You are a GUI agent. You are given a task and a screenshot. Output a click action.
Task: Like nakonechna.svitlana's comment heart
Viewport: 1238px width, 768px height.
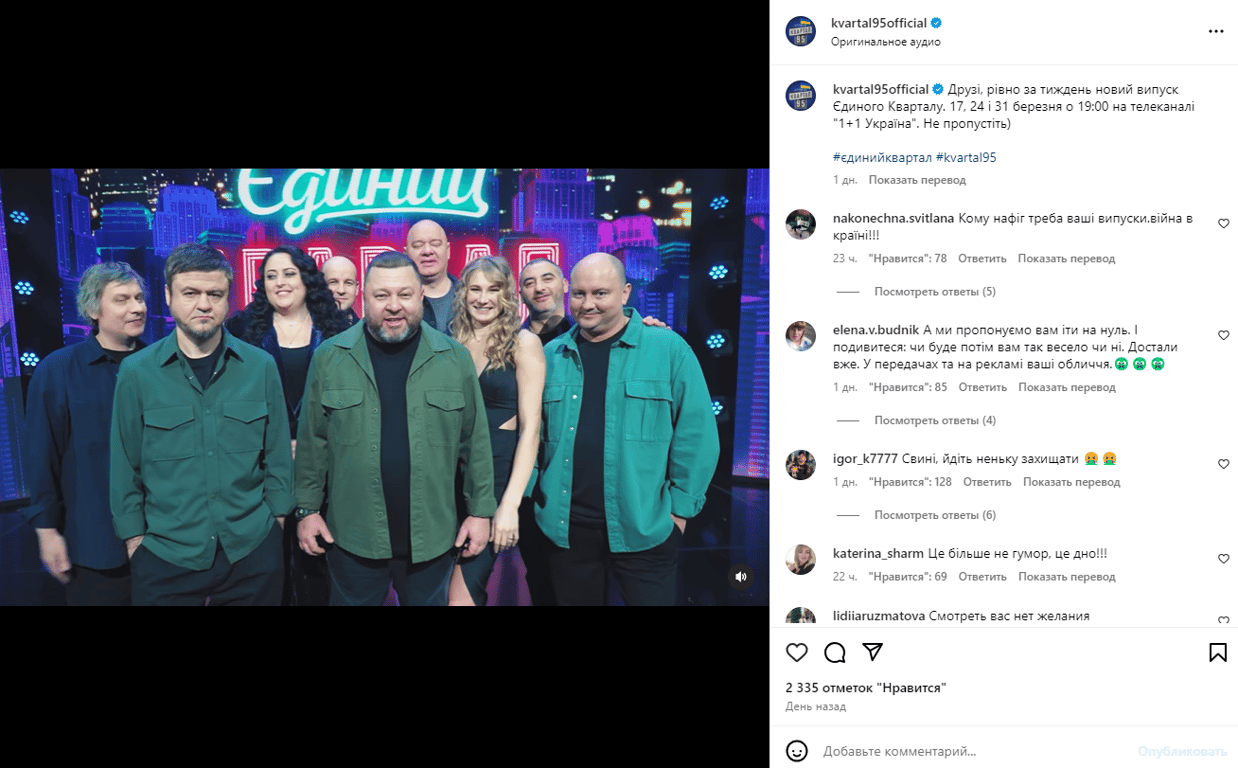click(1223, 224)
